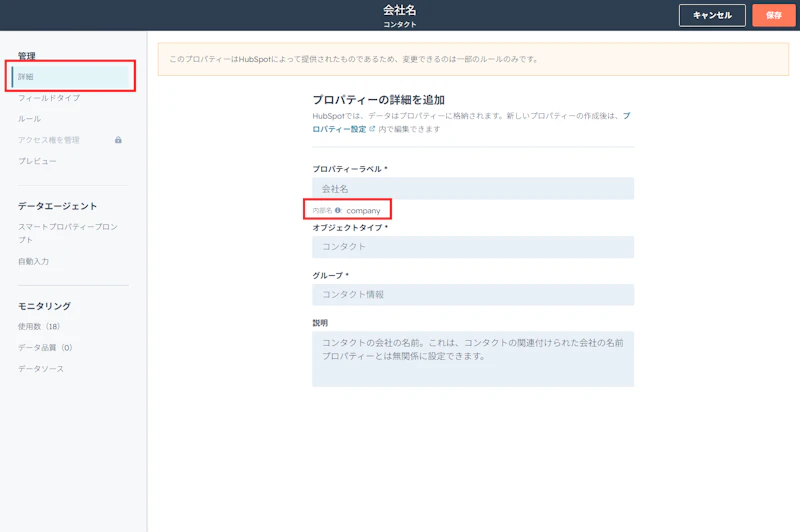Click the 会社名 title in header
Image resolution: width=800 pixels, height=532 pixels.
pyautogui.click(x=399, y=10)
